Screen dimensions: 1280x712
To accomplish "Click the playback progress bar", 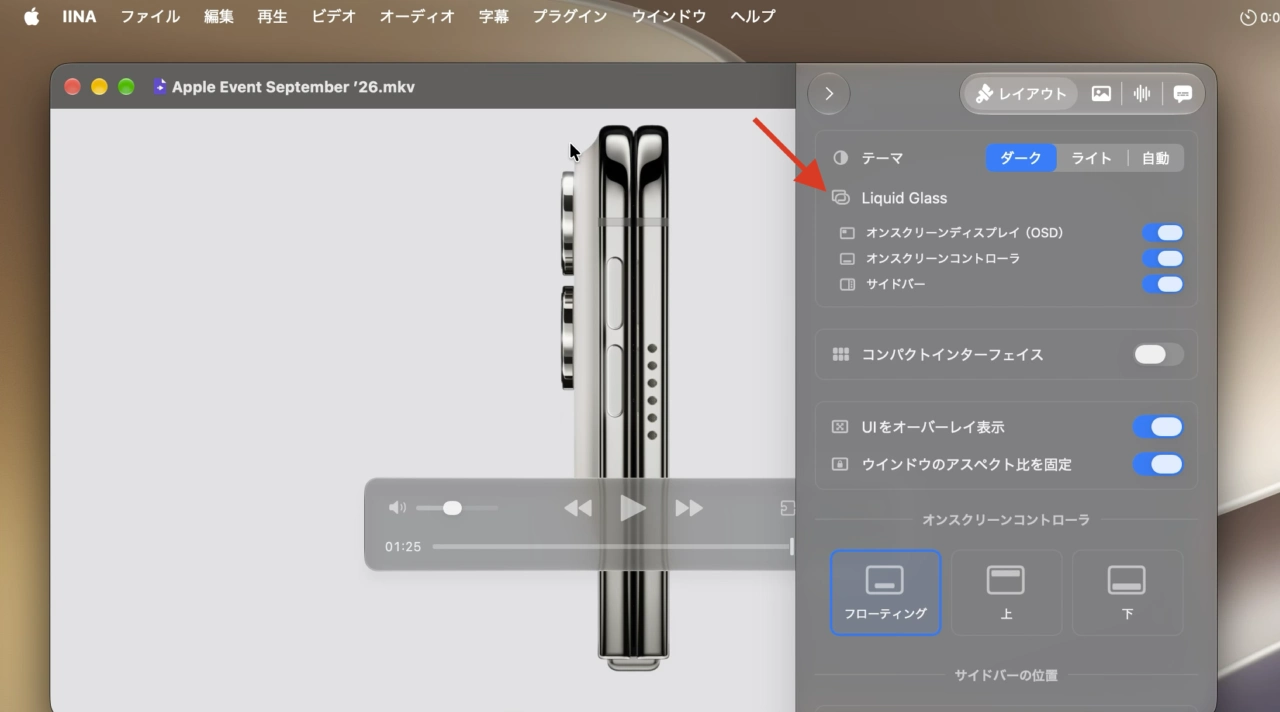I will point(613,547).
